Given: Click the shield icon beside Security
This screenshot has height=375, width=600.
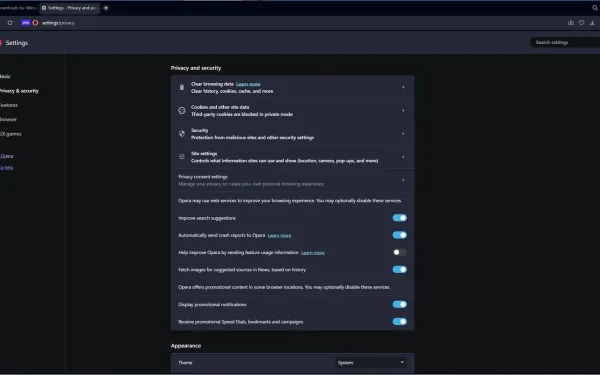Looking at the screenshot, I should [x=182, y=134].
